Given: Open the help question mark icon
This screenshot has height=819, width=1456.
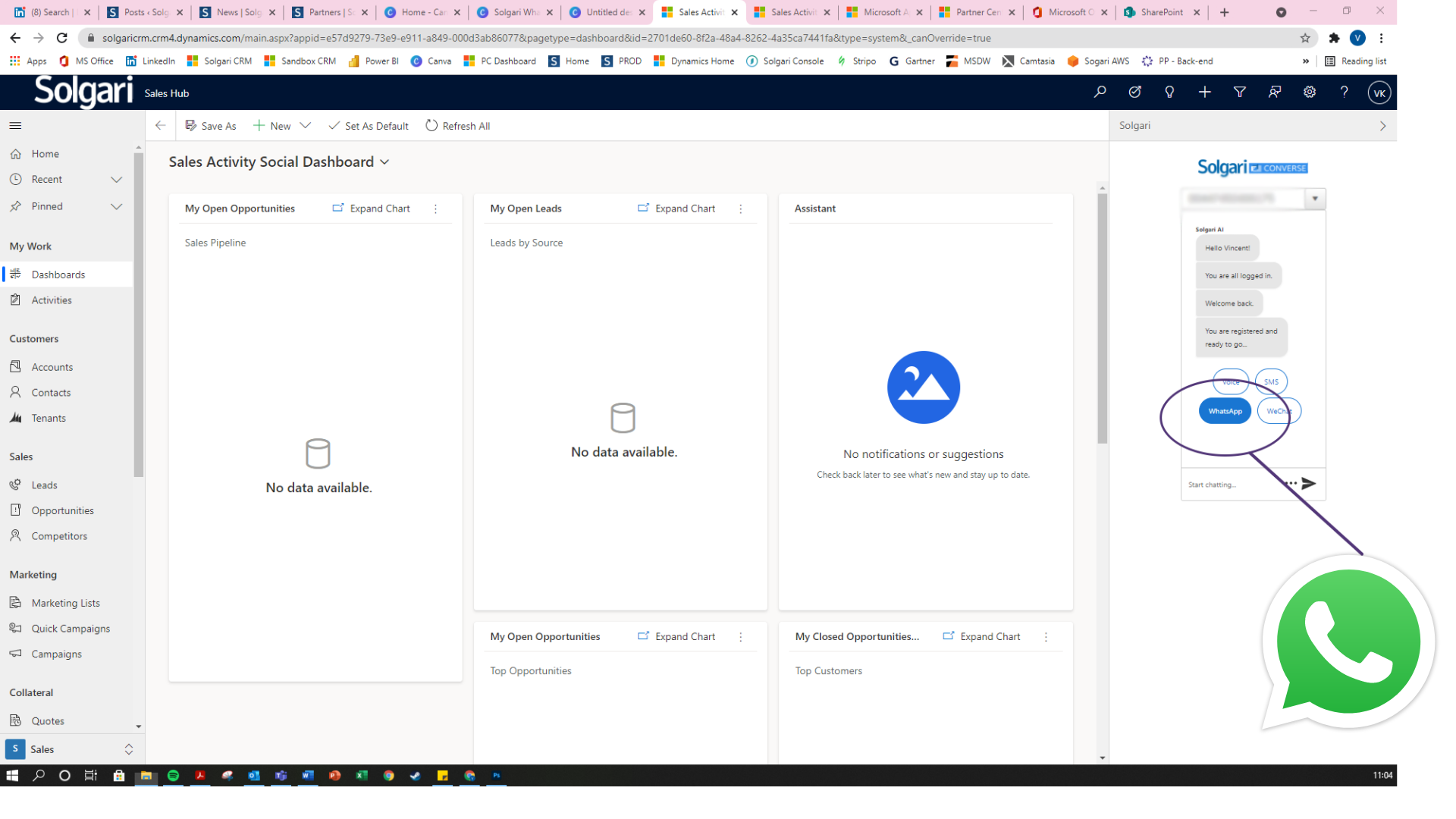Looking at the screenshot, I should click(x=1345, y=93).
